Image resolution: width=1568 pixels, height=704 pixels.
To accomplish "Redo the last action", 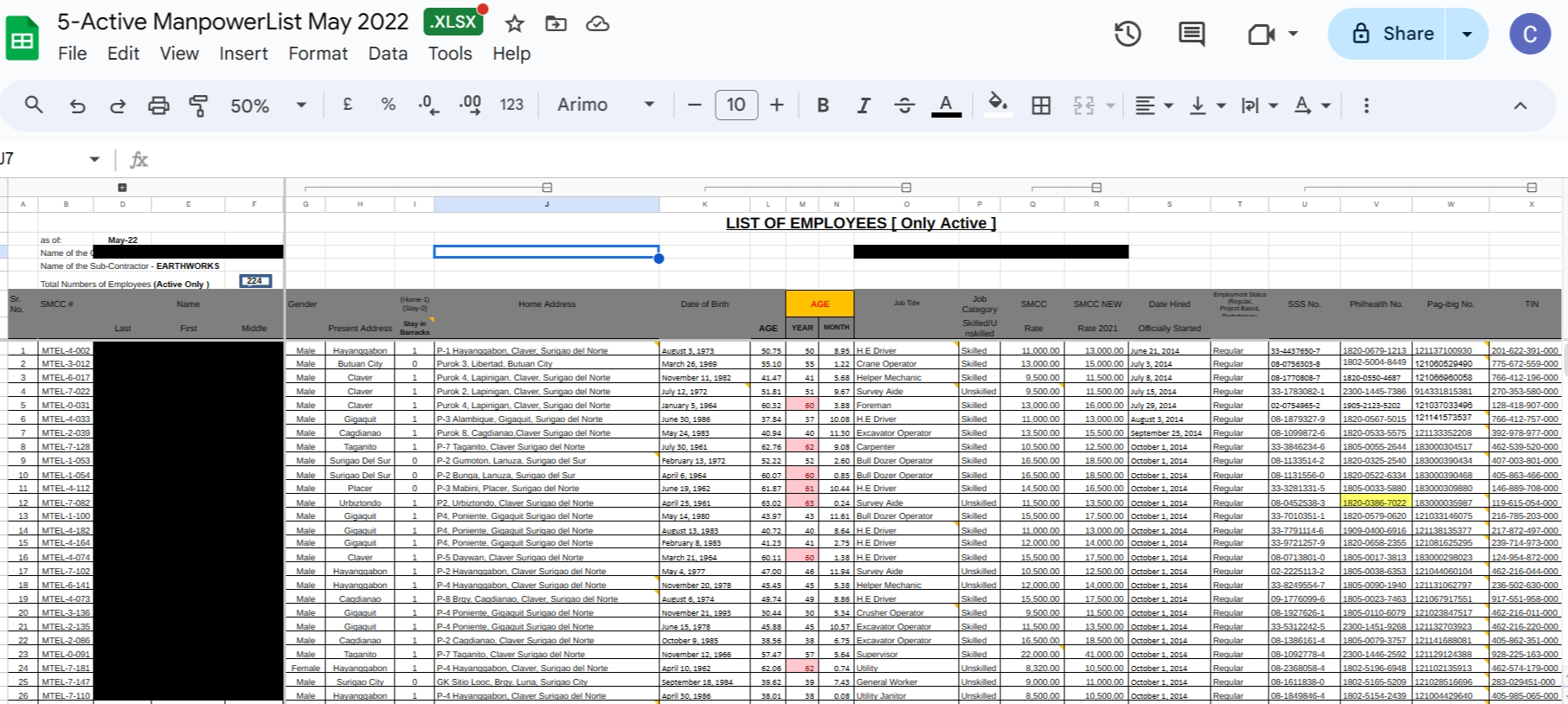I will [118, 106].
